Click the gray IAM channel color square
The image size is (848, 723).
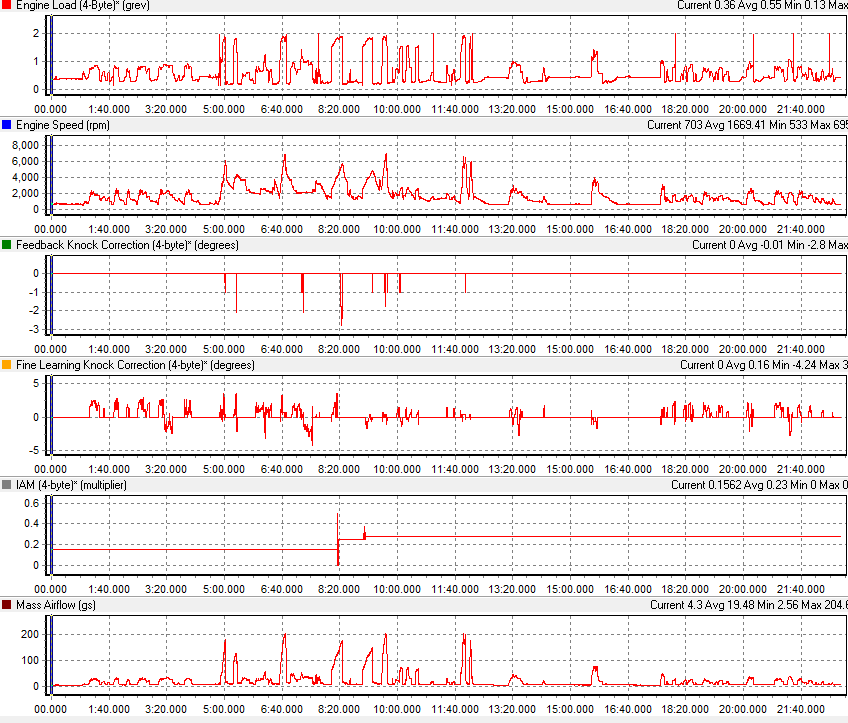click(7, 485)
